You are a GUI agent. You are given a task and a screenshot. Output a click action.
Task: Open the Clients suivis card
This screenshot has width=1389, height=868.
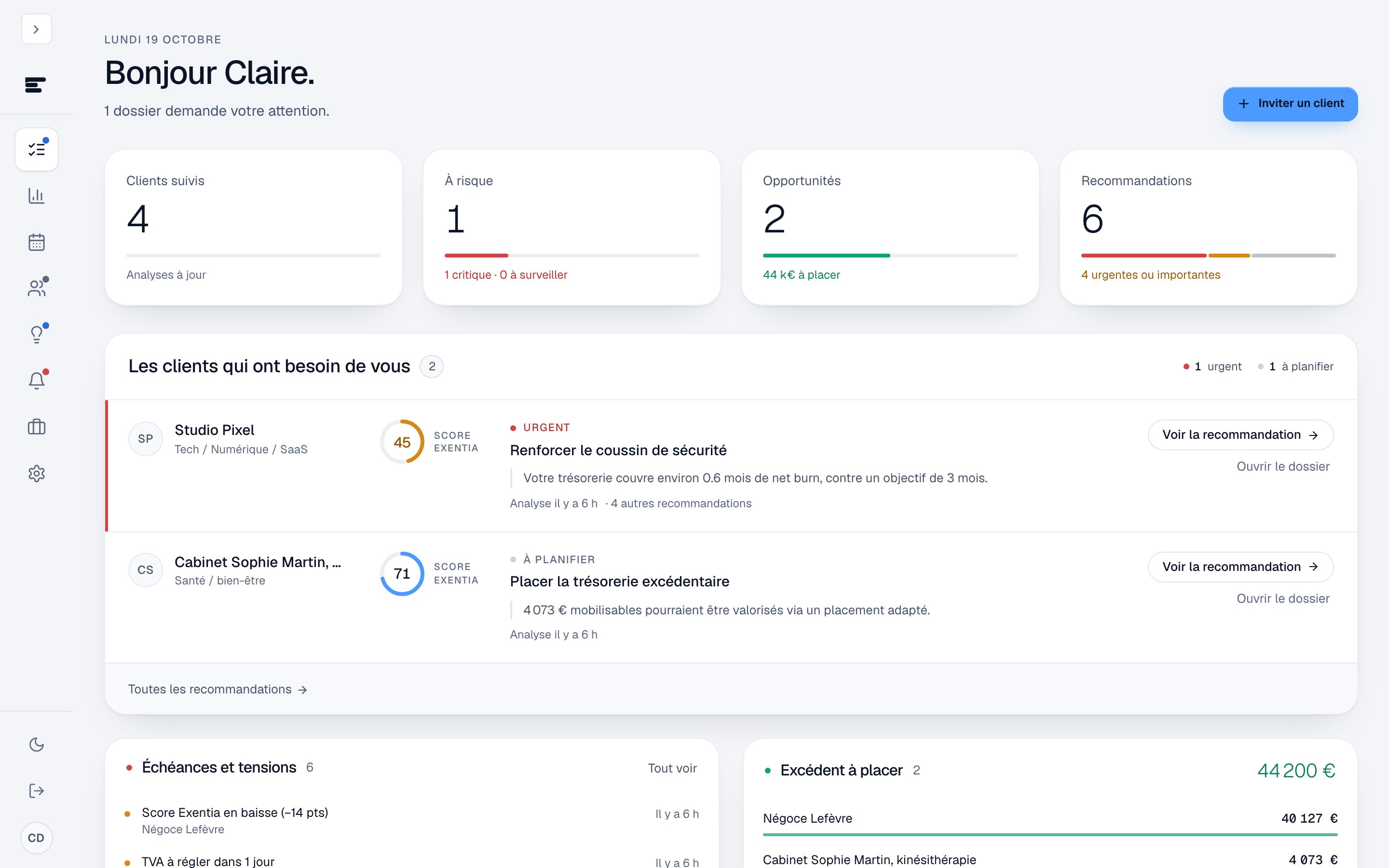(254, 227)
